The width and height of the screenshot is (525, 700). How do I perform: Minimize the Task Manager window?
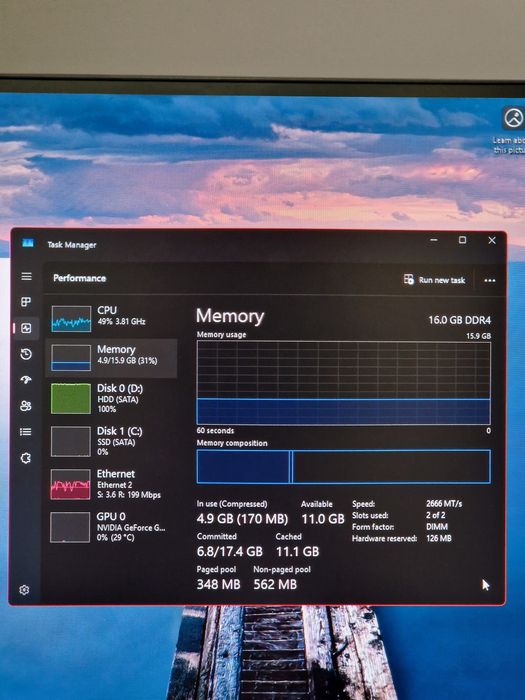coord(433,240)
